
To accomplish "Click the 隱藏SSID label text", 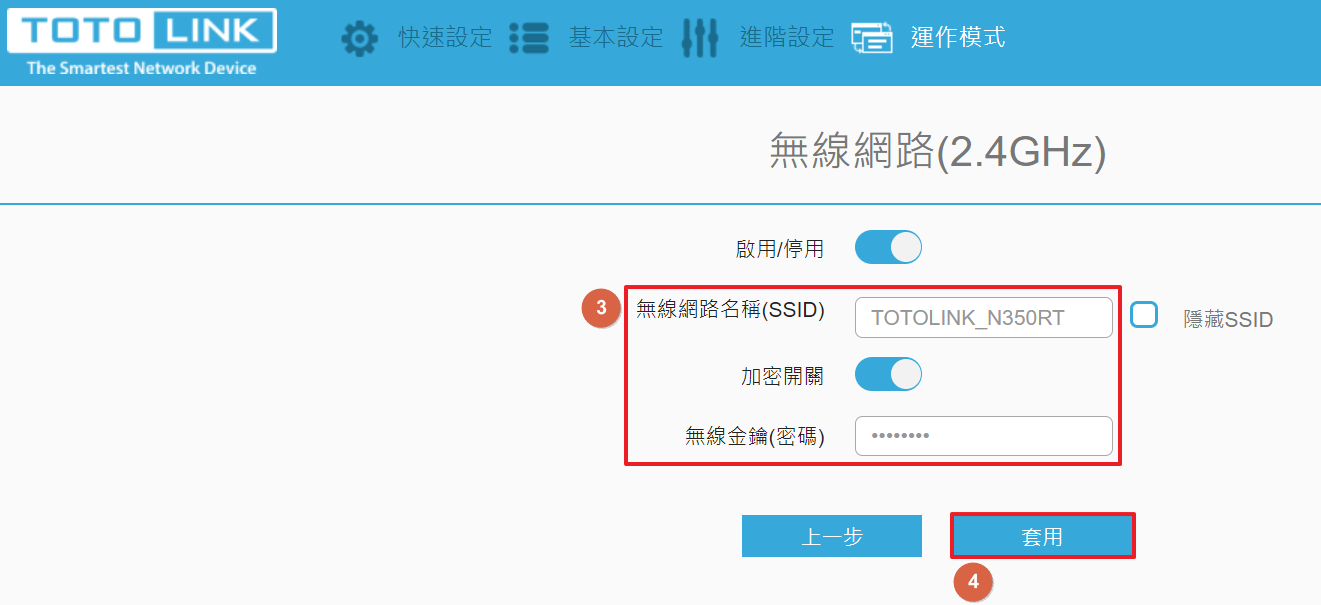I will [1228, 320].
